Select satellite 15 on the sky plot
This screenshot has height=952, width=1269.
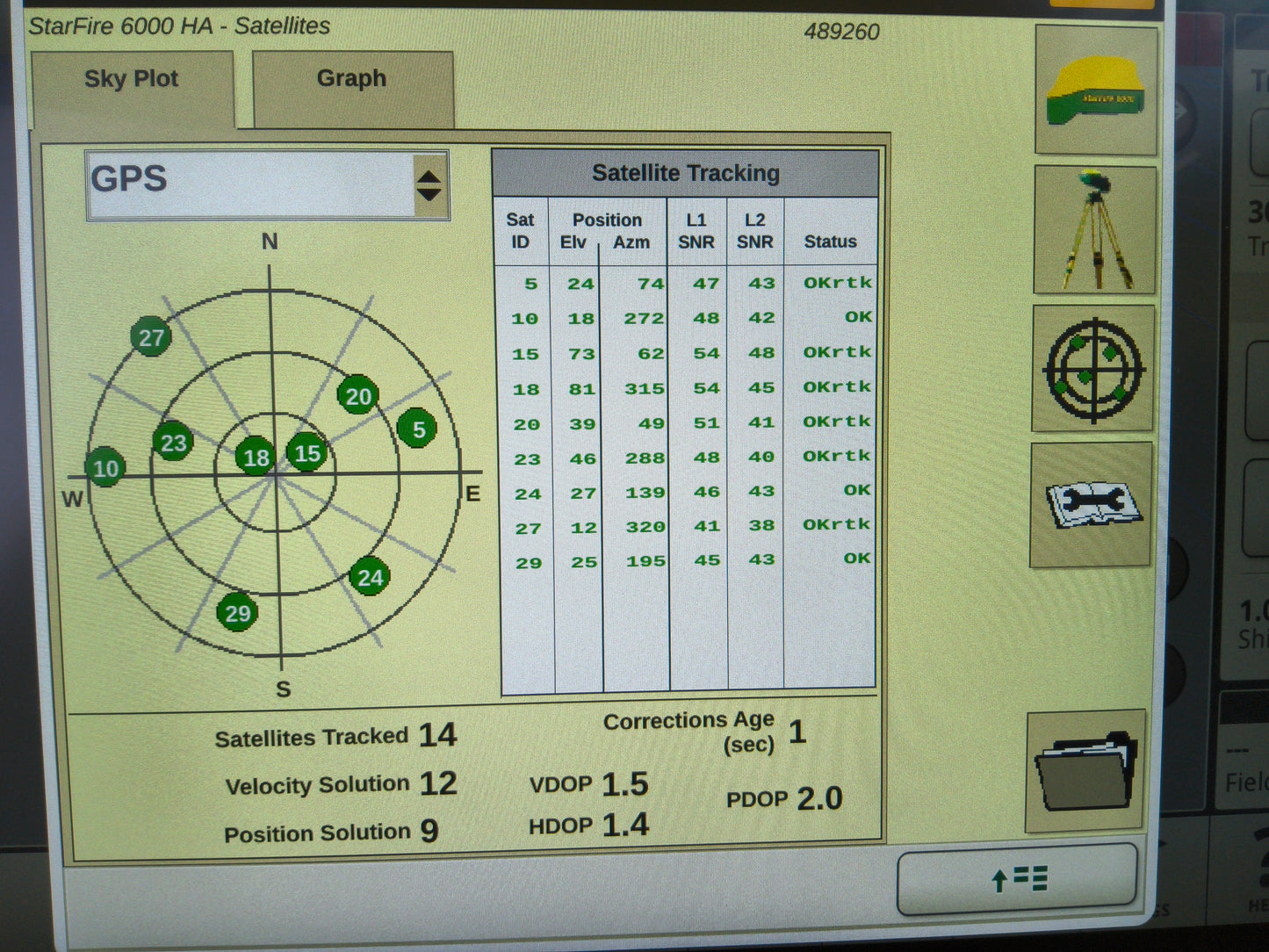[x=306, y=453]
